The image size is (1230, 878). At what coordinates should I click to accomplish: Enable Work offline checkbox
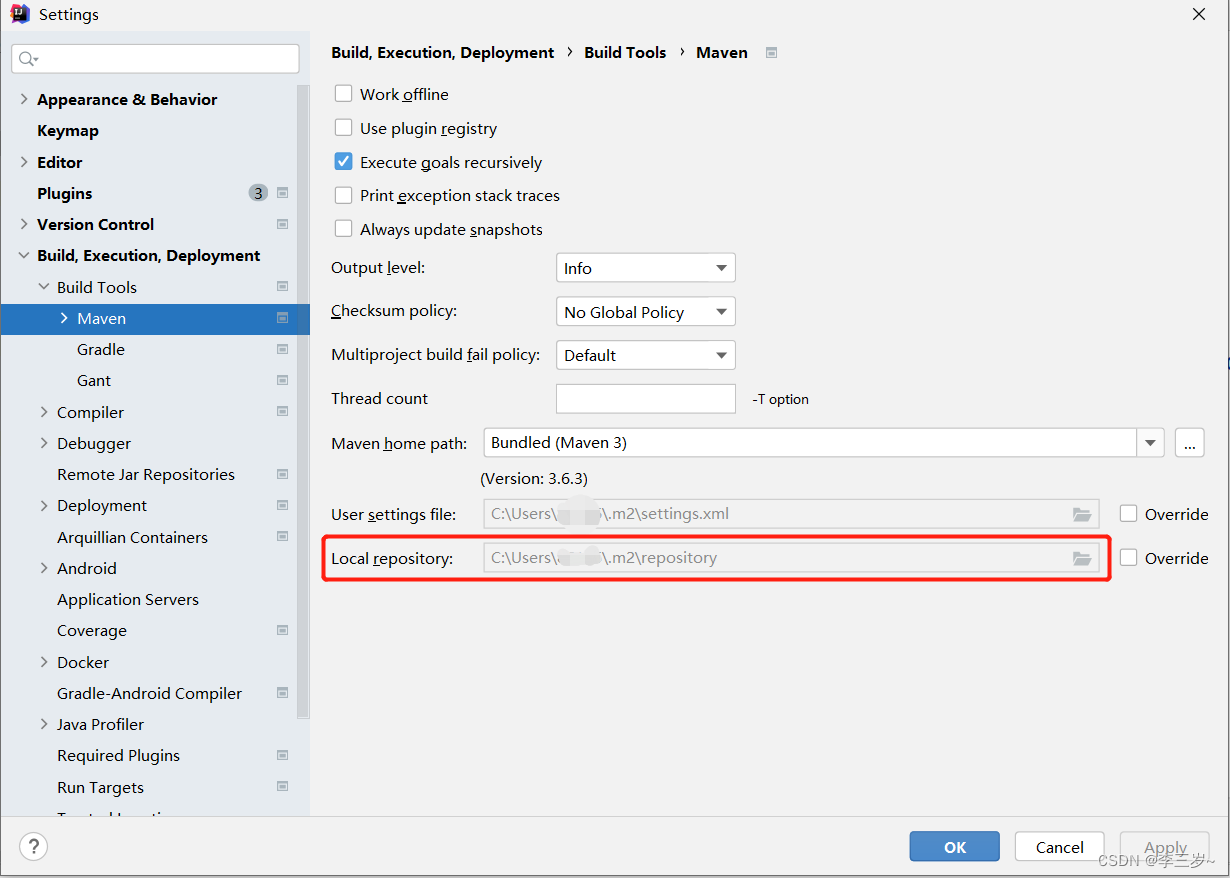click(343, 94)
